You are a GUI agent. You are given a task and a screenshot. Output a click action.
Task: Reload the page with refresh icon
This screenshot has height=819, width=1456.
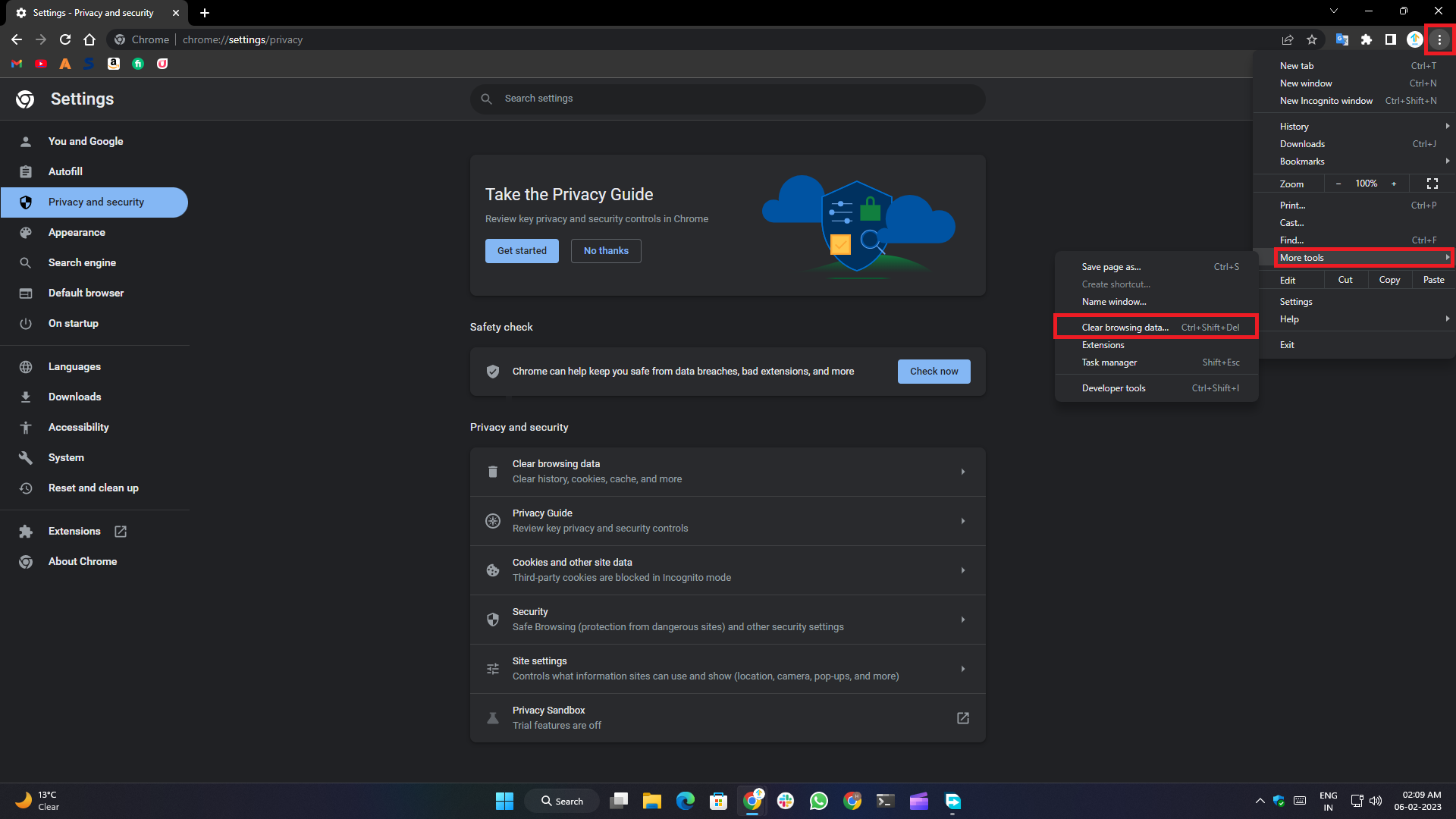65,39
